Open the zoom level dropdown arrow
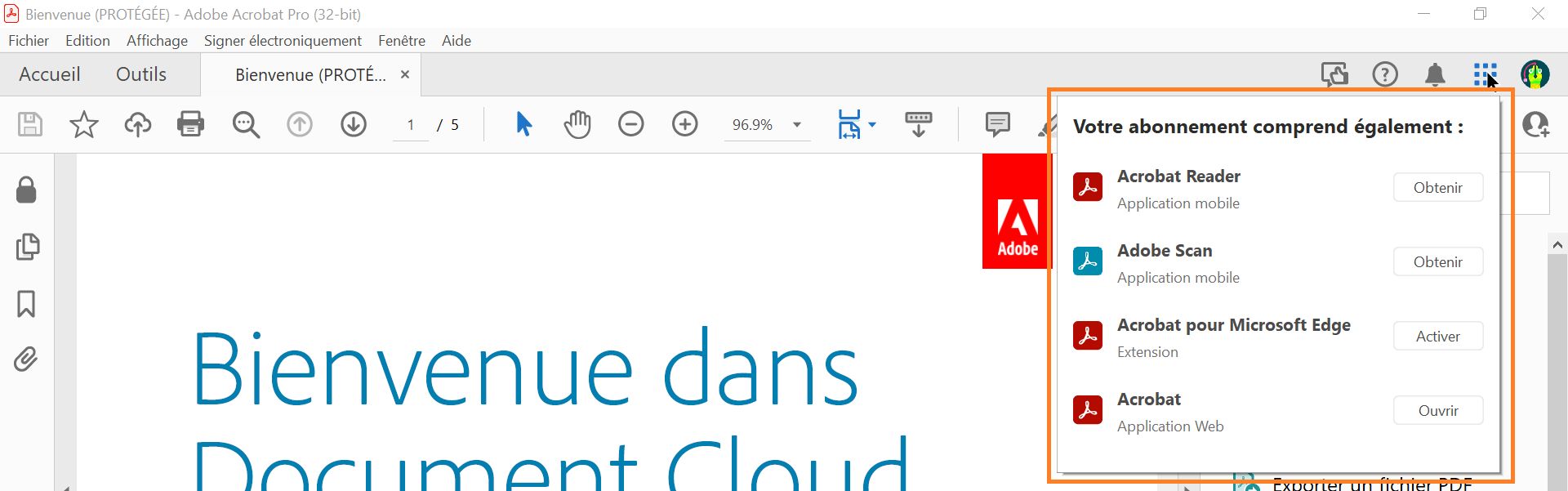The width and height of the screenshot is (1568, 491). pyautogui.click(x=797, y=125)
